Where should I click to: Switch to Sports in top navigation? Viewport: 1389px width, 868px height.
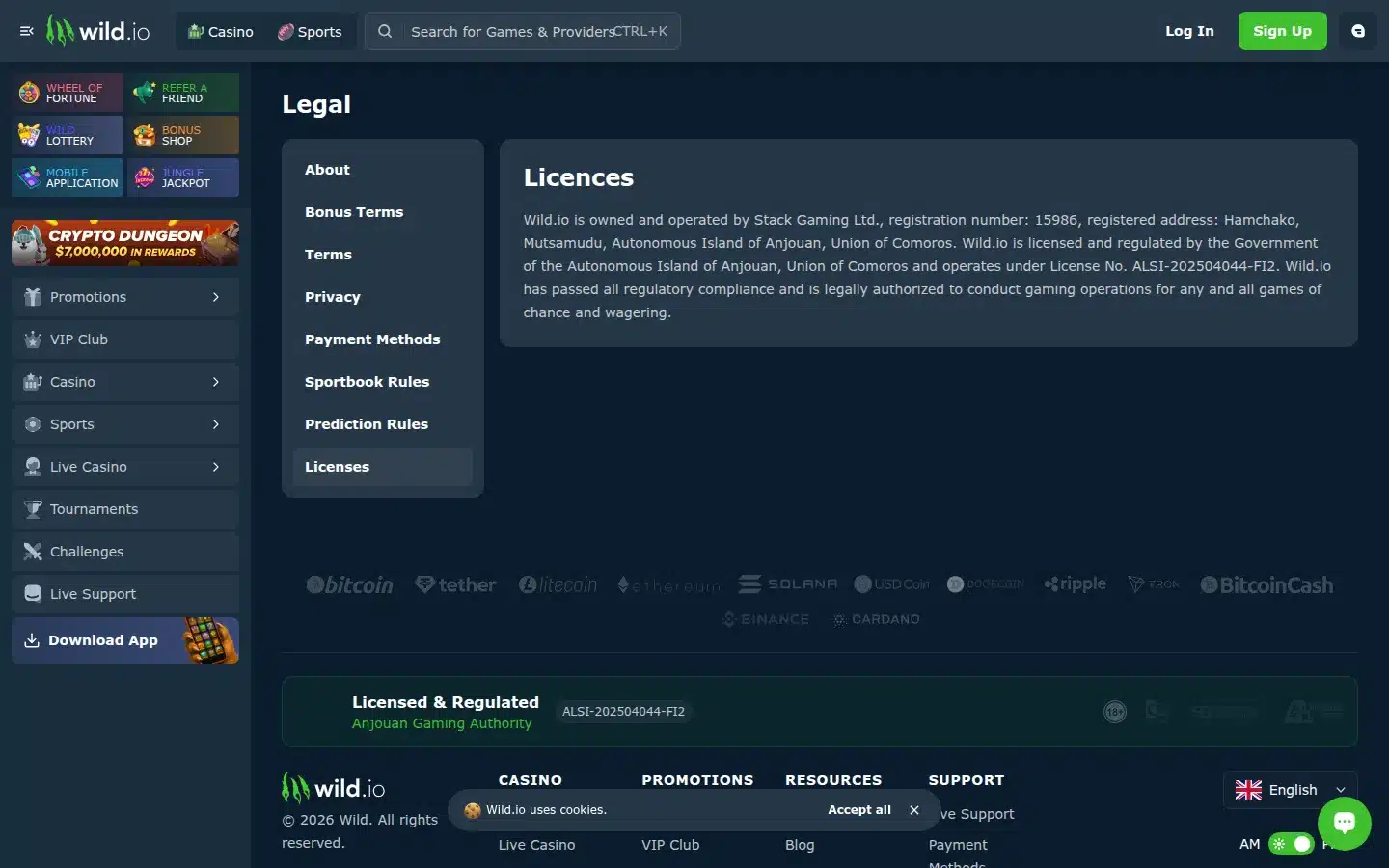pos(310,32)
